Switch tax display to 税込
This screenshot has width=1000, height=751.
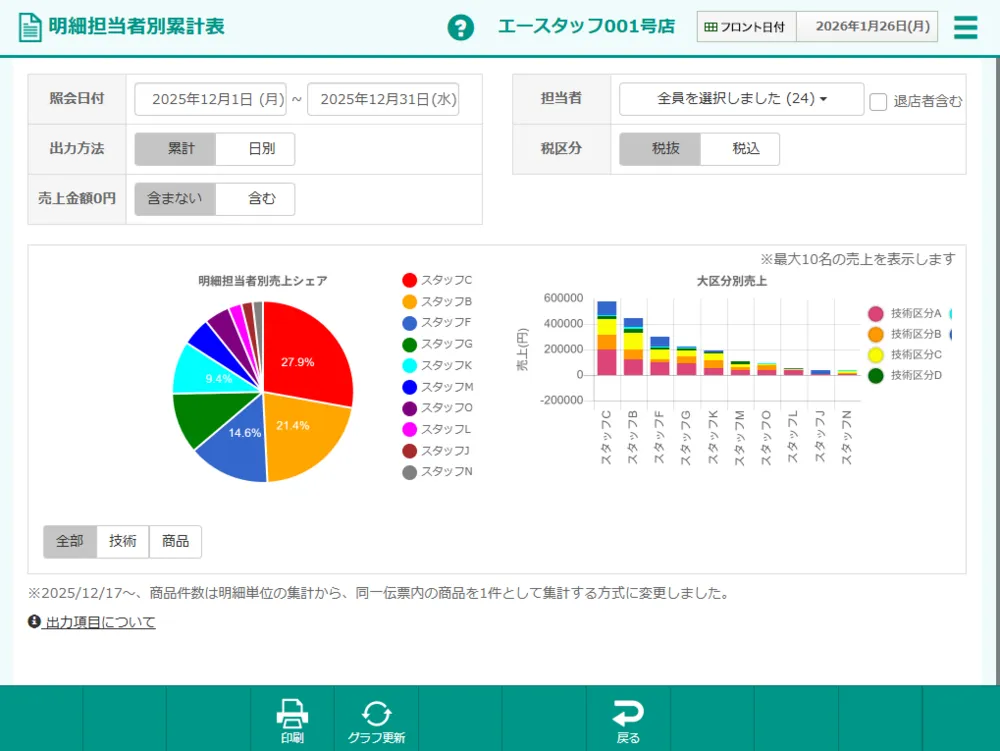click(745, 149)
